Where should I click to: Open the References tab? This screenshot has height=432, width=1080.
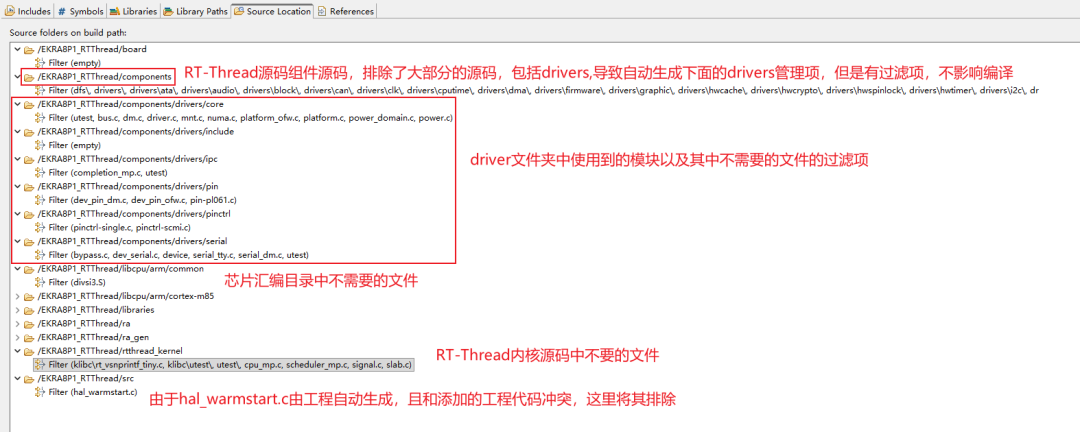click(346, 11)
